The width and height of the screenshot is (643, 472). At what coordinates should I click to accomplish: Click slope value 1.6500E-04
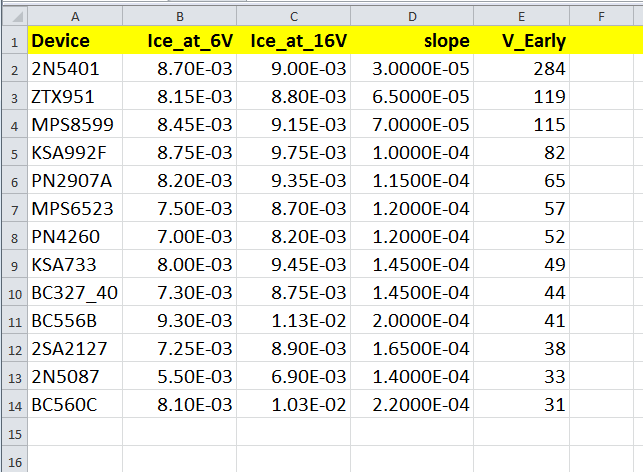(412, 348)
